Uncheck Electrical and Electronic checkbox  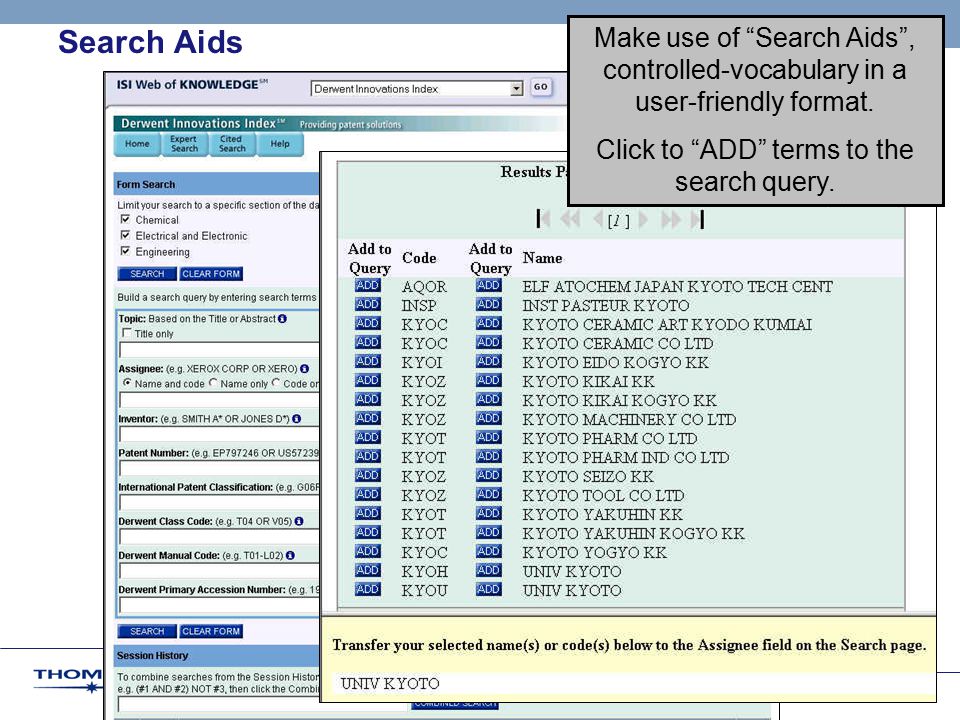pos(126,235)
